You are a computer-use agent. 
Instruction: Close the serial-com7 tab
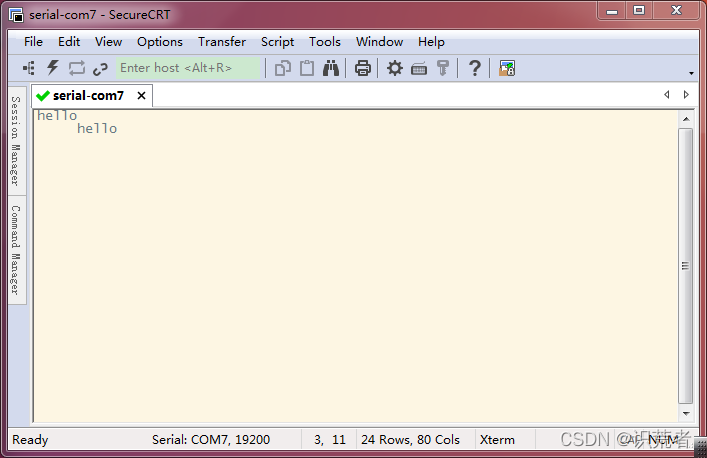coord(141,96)
